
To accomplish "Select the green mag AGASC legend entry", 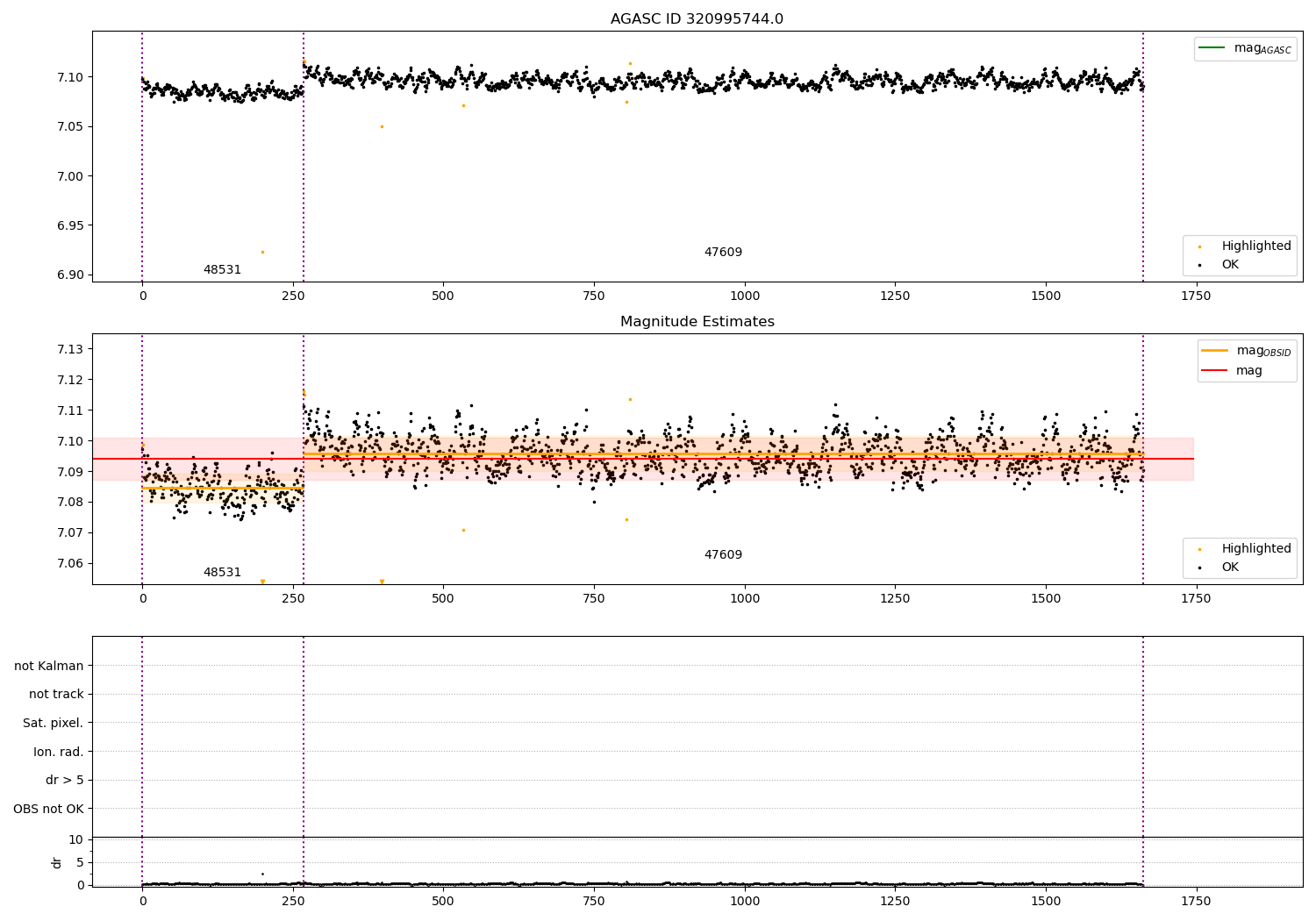I will pos(1245,48).
